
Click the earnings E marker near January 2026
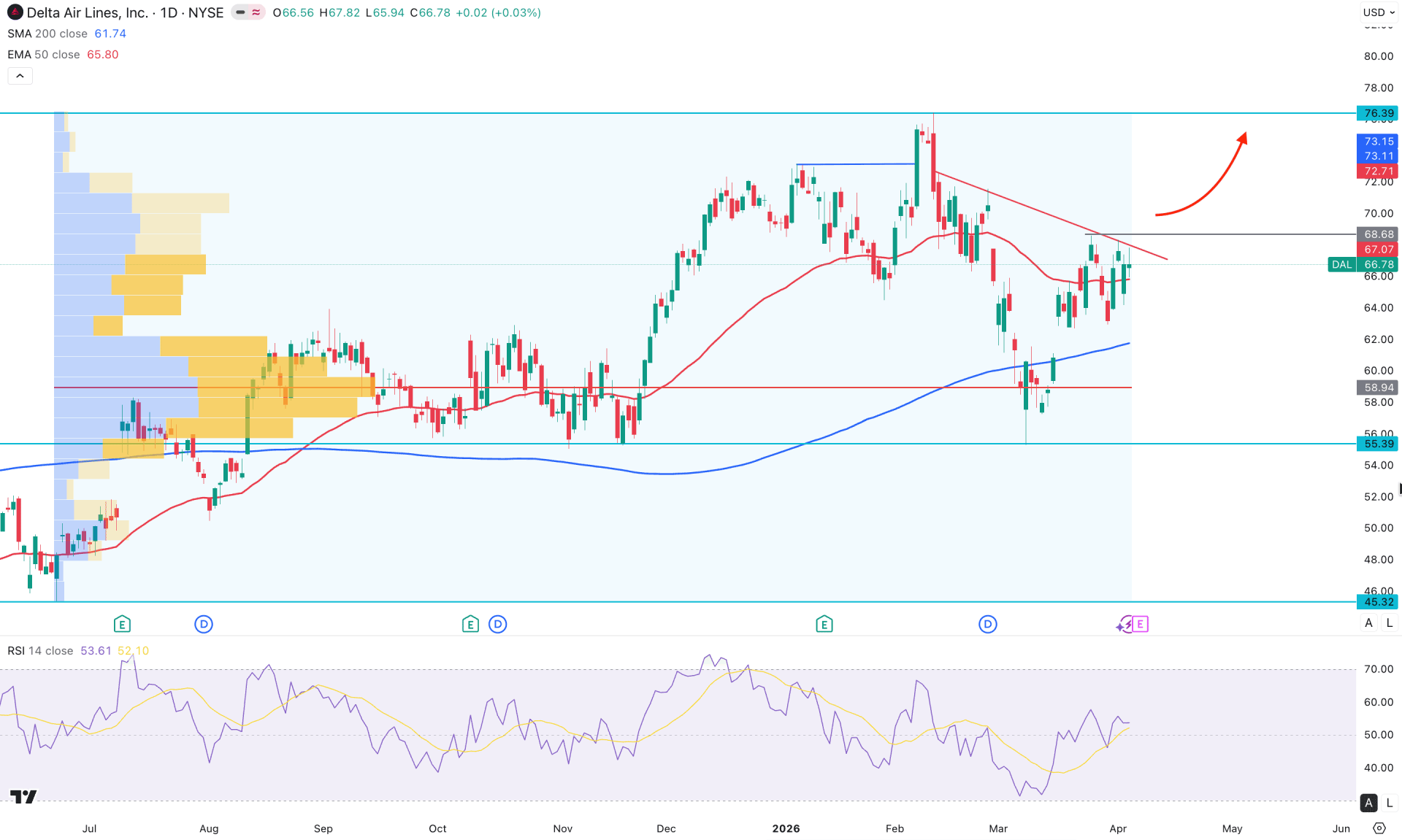(x=823, y=624)
